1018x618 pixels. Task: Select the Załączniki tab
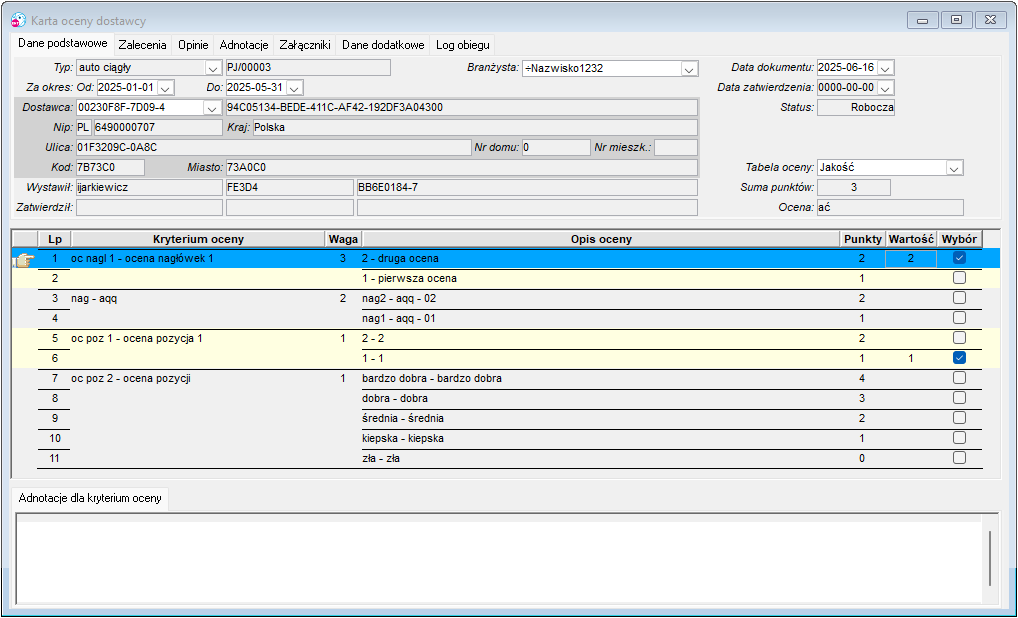[305, 45]
